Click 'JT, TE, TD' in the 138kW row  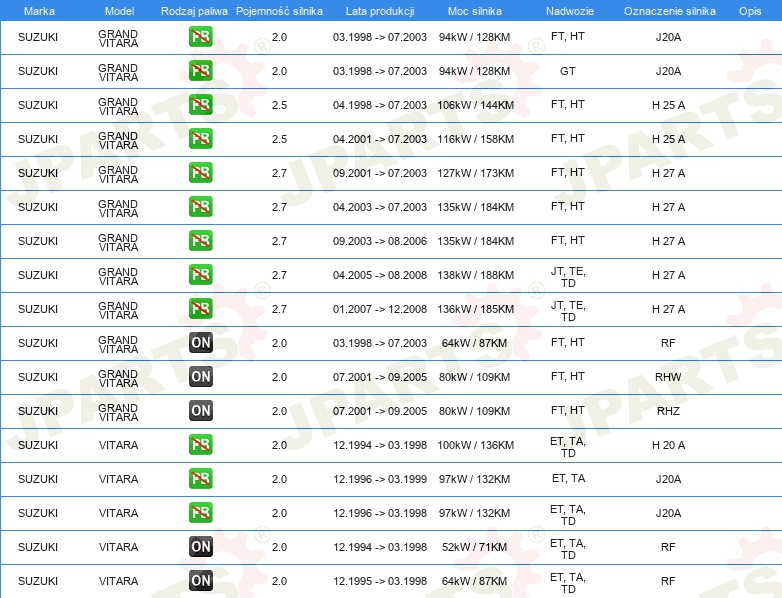point(568,277)
